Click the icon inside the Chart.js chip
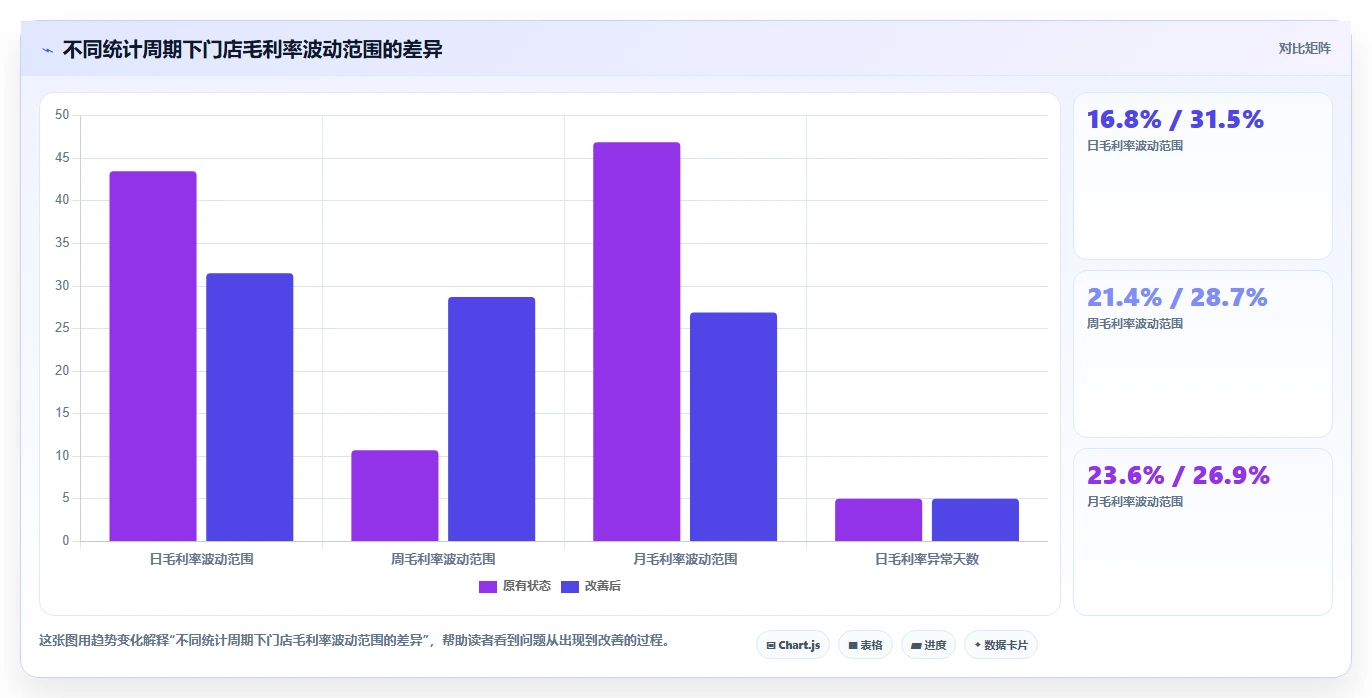The height and width of the screenshot is (698, 1372). tap(771, 646)
